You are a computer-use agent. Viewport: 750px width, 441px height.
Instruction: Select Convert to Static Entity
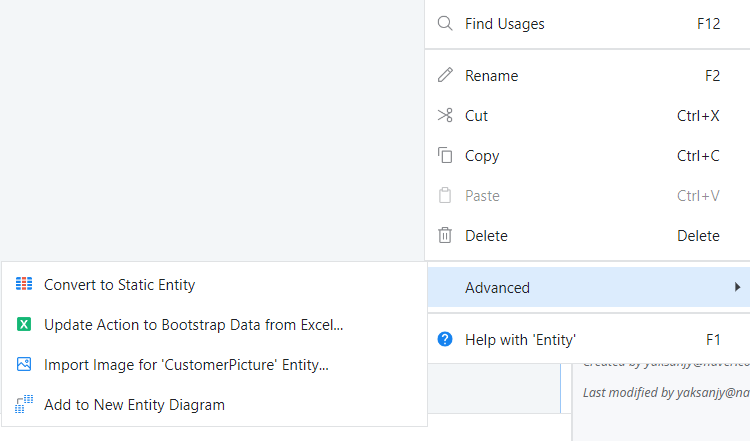(x=119, y=285)
